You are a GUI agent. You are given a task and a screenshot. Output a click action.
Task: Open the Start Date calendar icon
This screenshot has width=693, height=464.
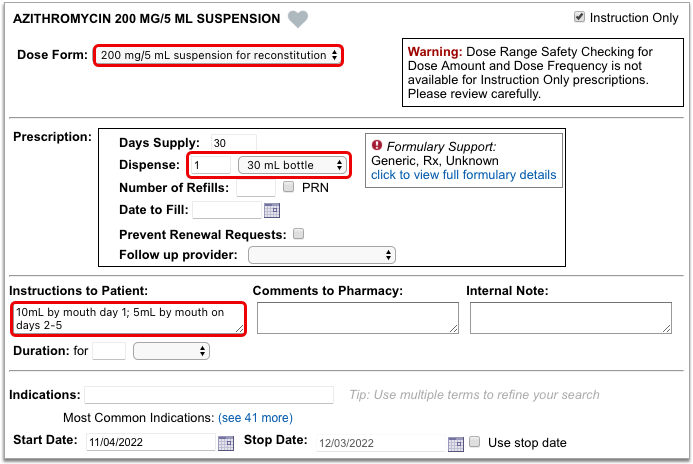(226, 443)
